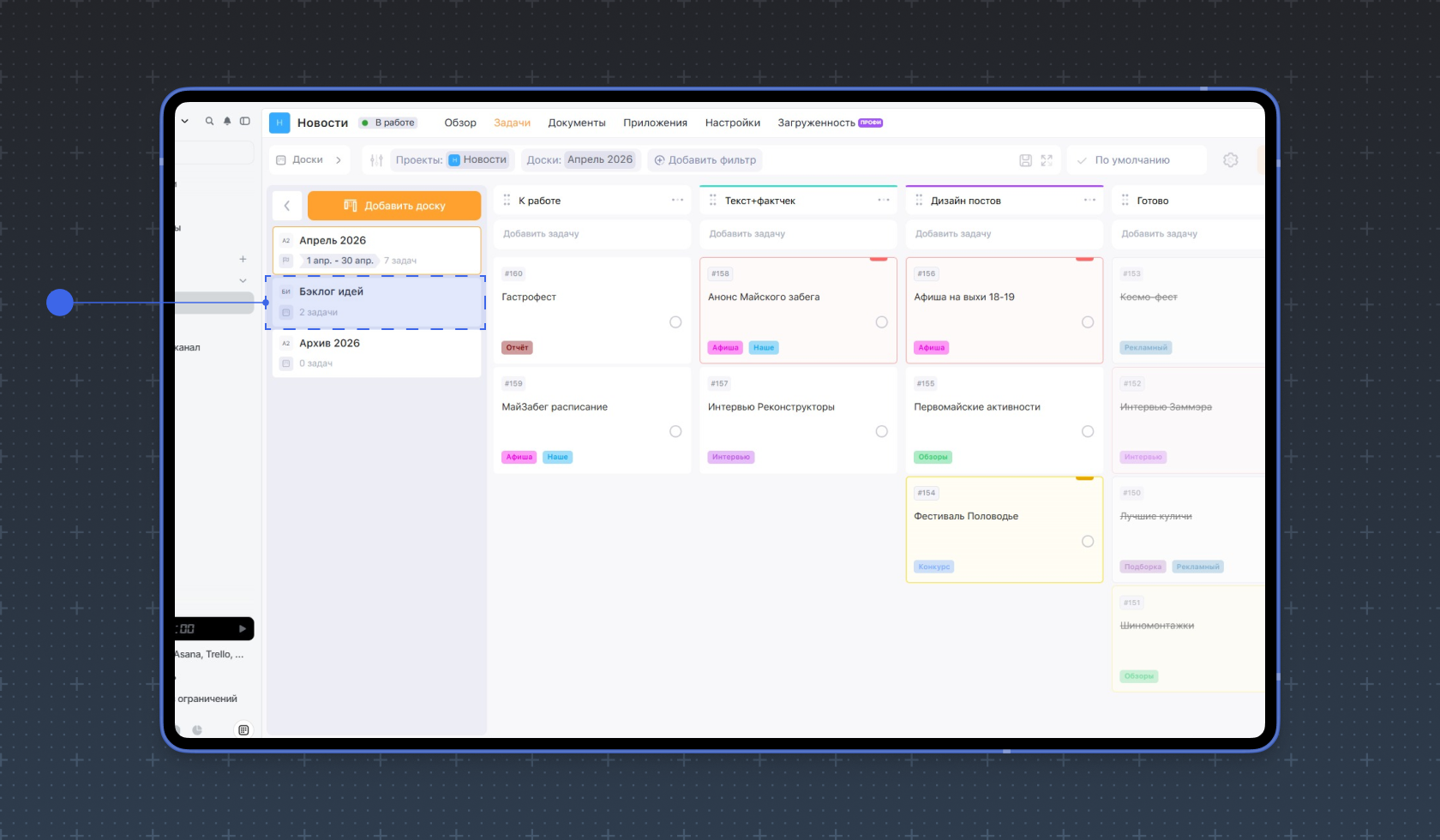The width and height of the screenshot is (1440, 840).
Task: Mark Гастрофест task as complete
Action: point(675,322)
